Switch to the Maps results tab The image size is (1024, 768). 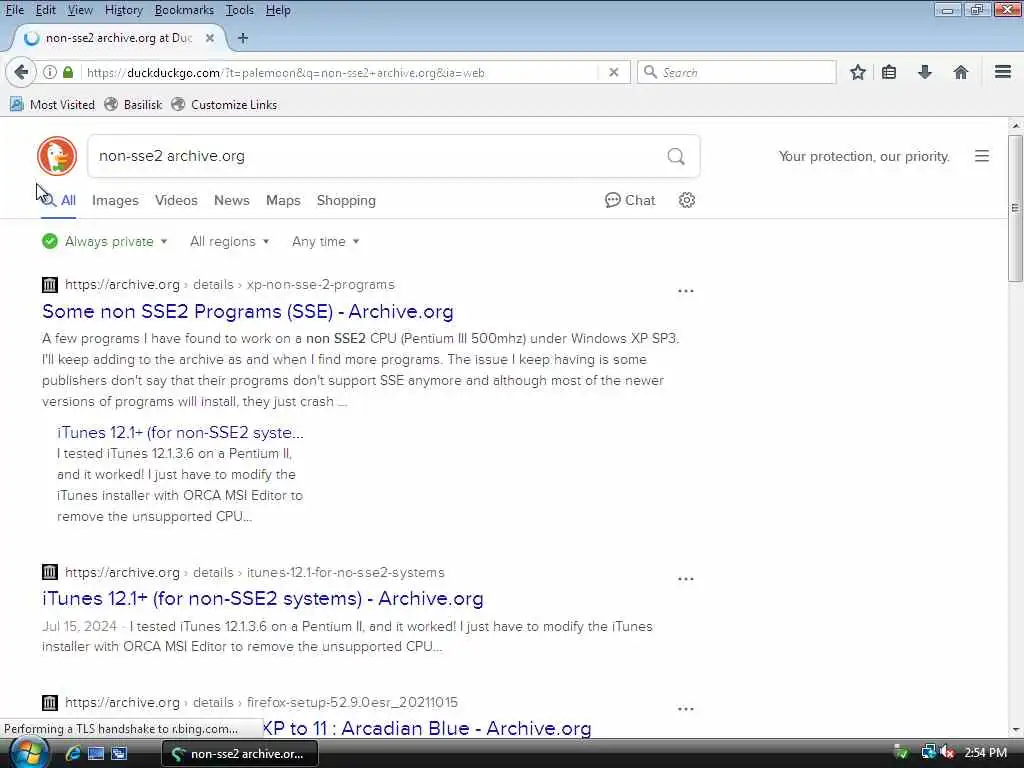(283, 200)
